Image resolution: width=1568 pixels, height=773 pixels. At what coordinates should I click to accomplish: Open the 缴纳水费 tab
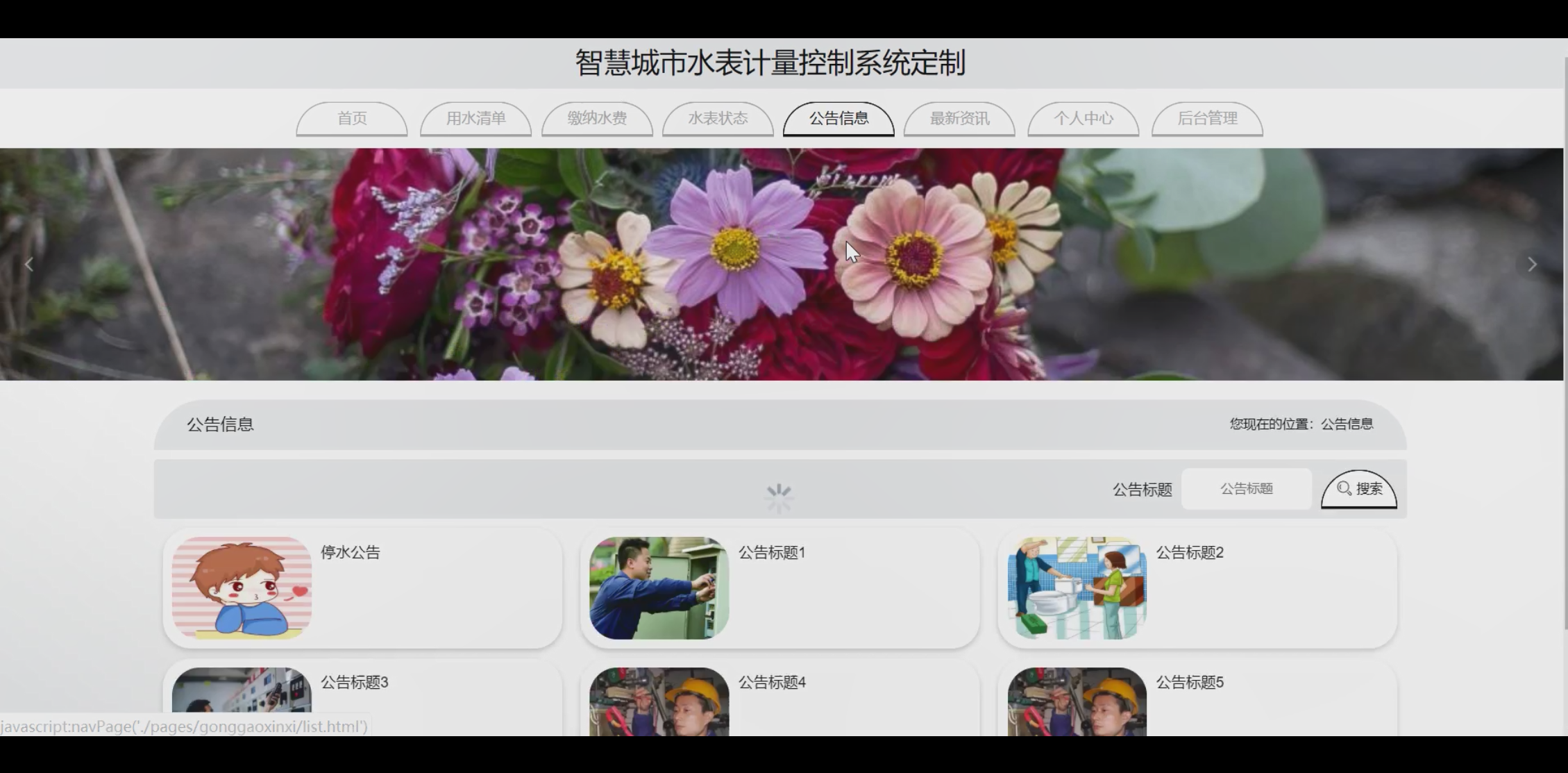coord(597,119)
